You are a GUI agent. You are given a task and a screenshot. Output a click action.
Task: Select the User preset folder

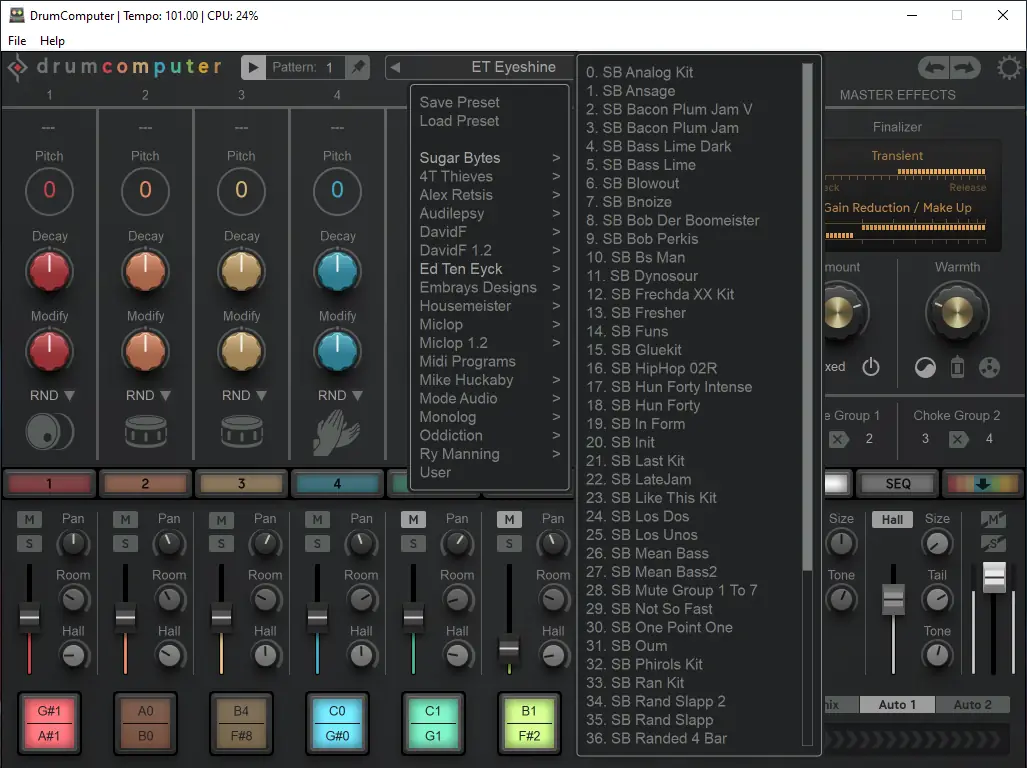point(435,472)
